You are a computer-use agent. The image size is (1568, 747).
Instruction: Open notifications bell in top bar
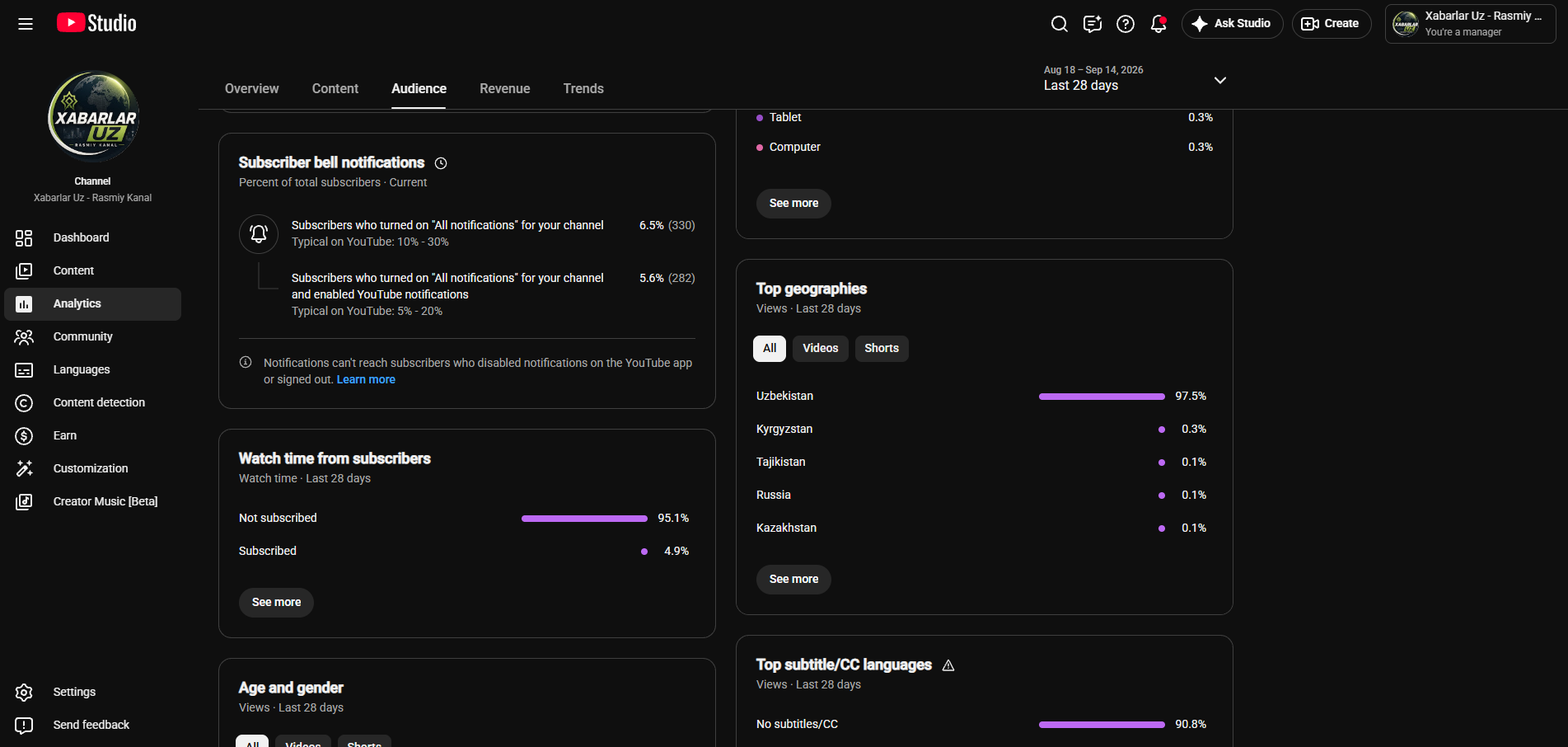[1158, 24]
